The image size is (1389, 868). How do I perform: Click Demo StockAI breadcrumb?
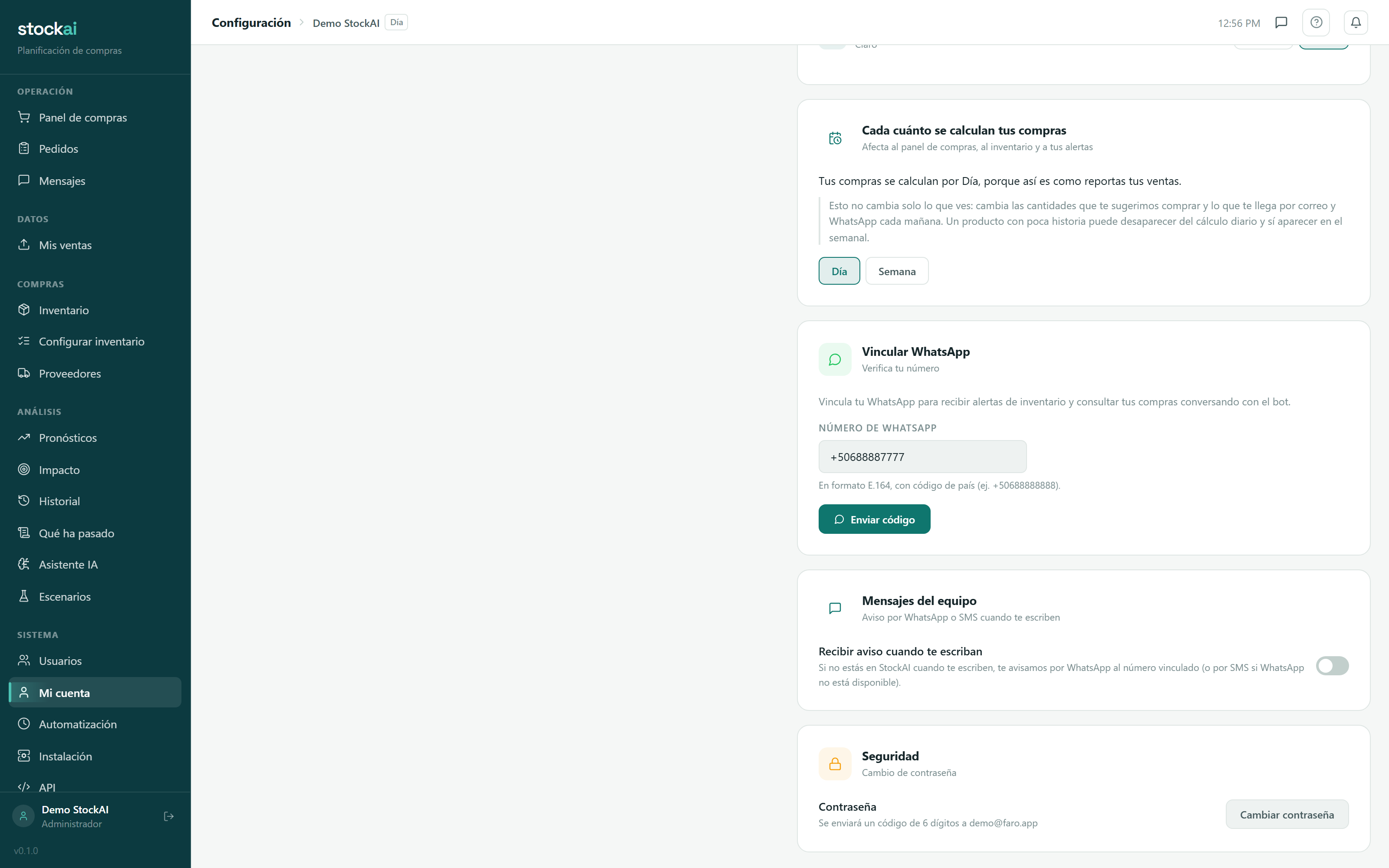click(346, 23)
